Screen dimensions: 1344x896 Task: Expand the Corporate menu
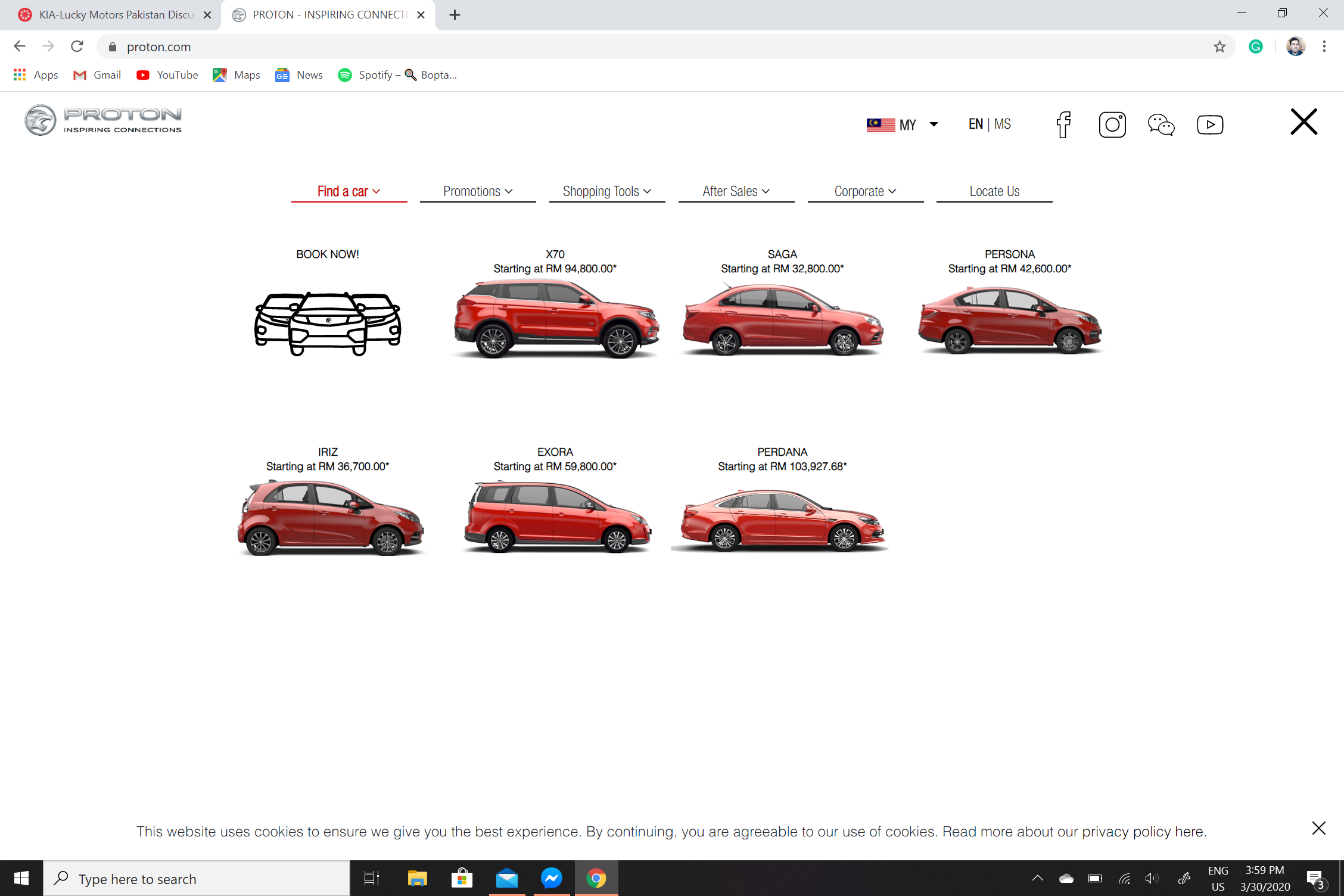(x=866, y=191)
